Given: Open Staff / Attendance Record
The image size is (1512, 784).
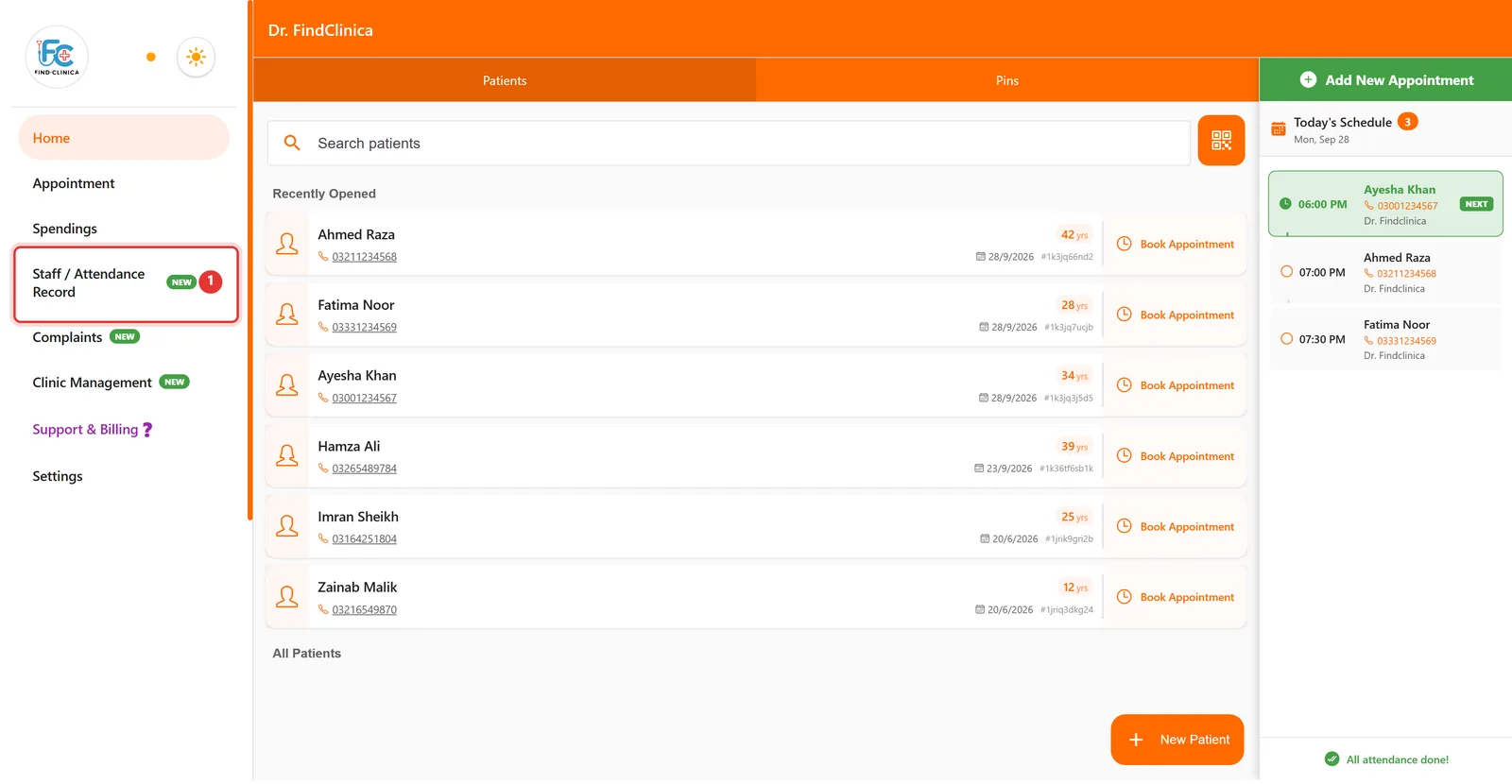Looking at the screenshot, I should coord(126,283).
